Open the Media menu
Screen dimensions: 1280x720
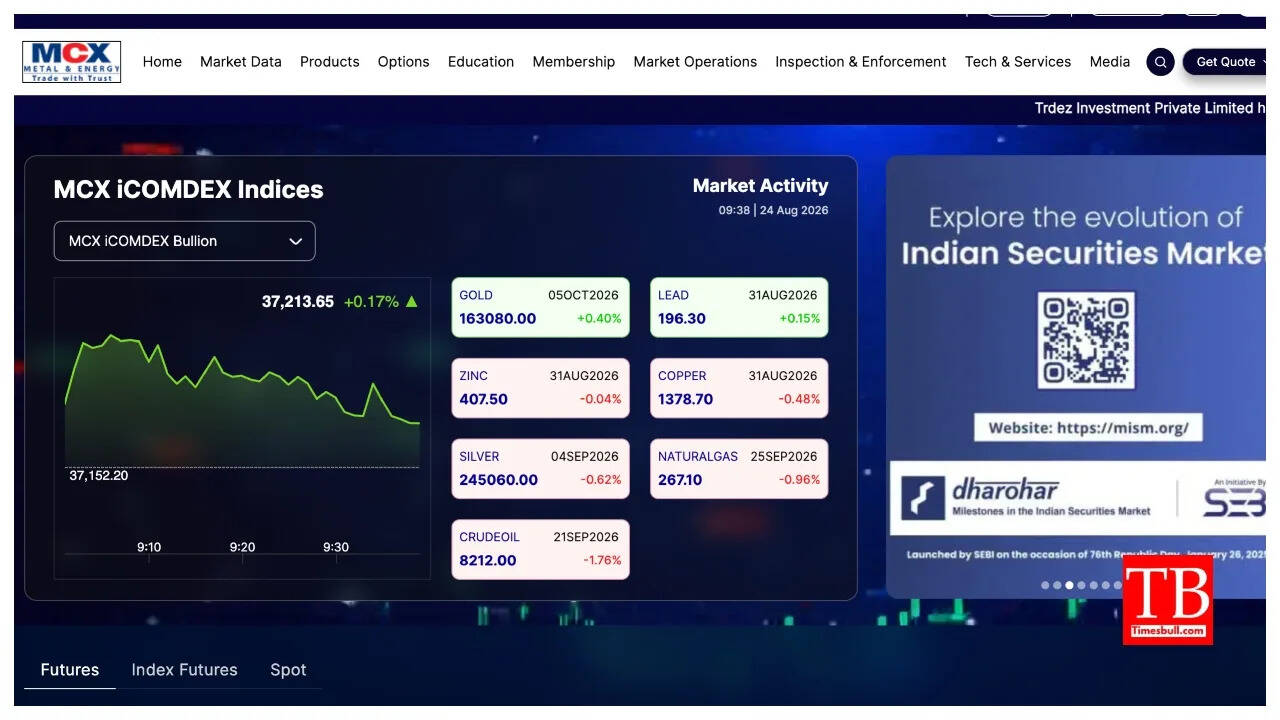point(1110,62)
